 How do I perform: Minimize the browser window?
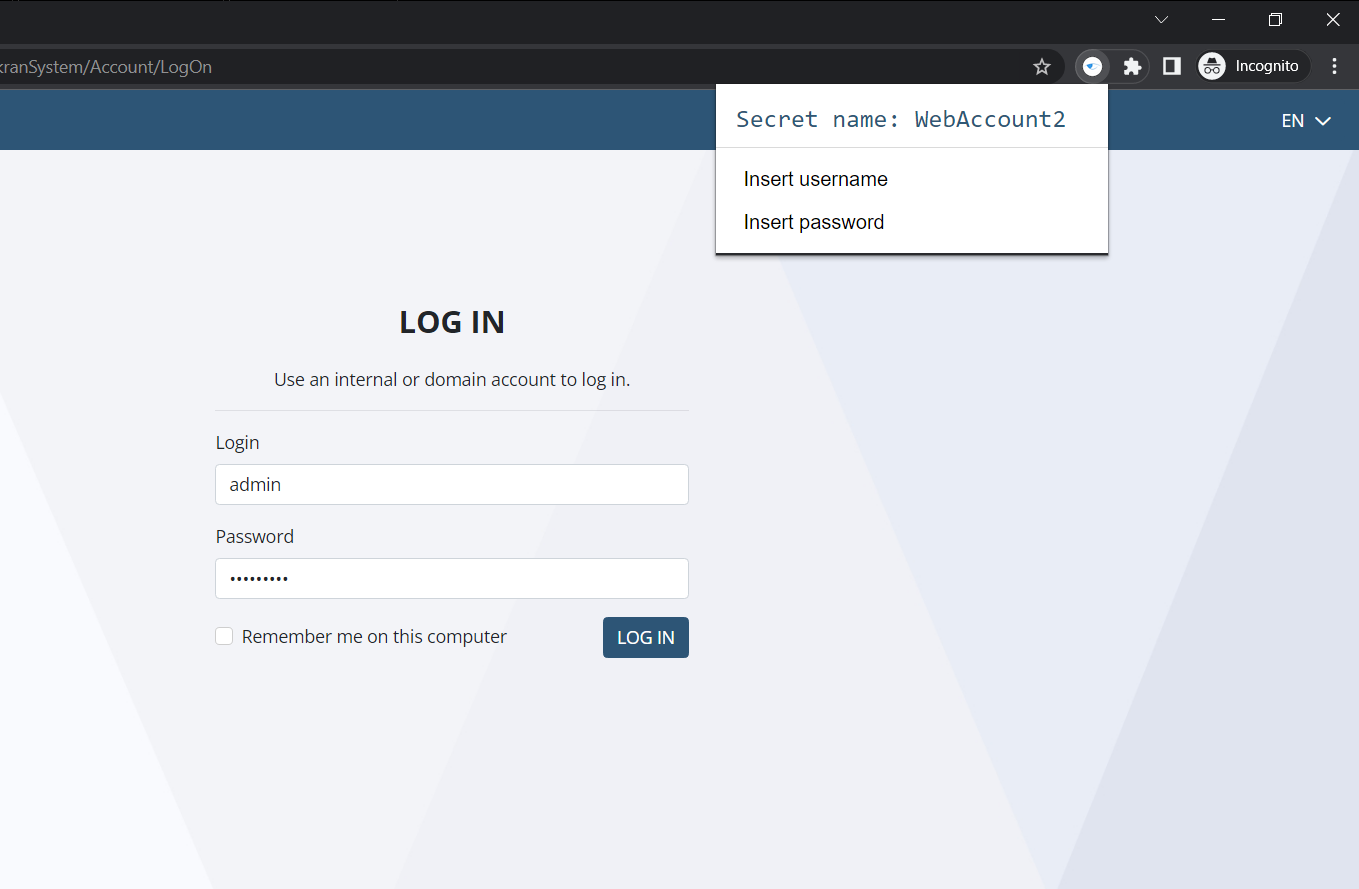point(1218,20)
